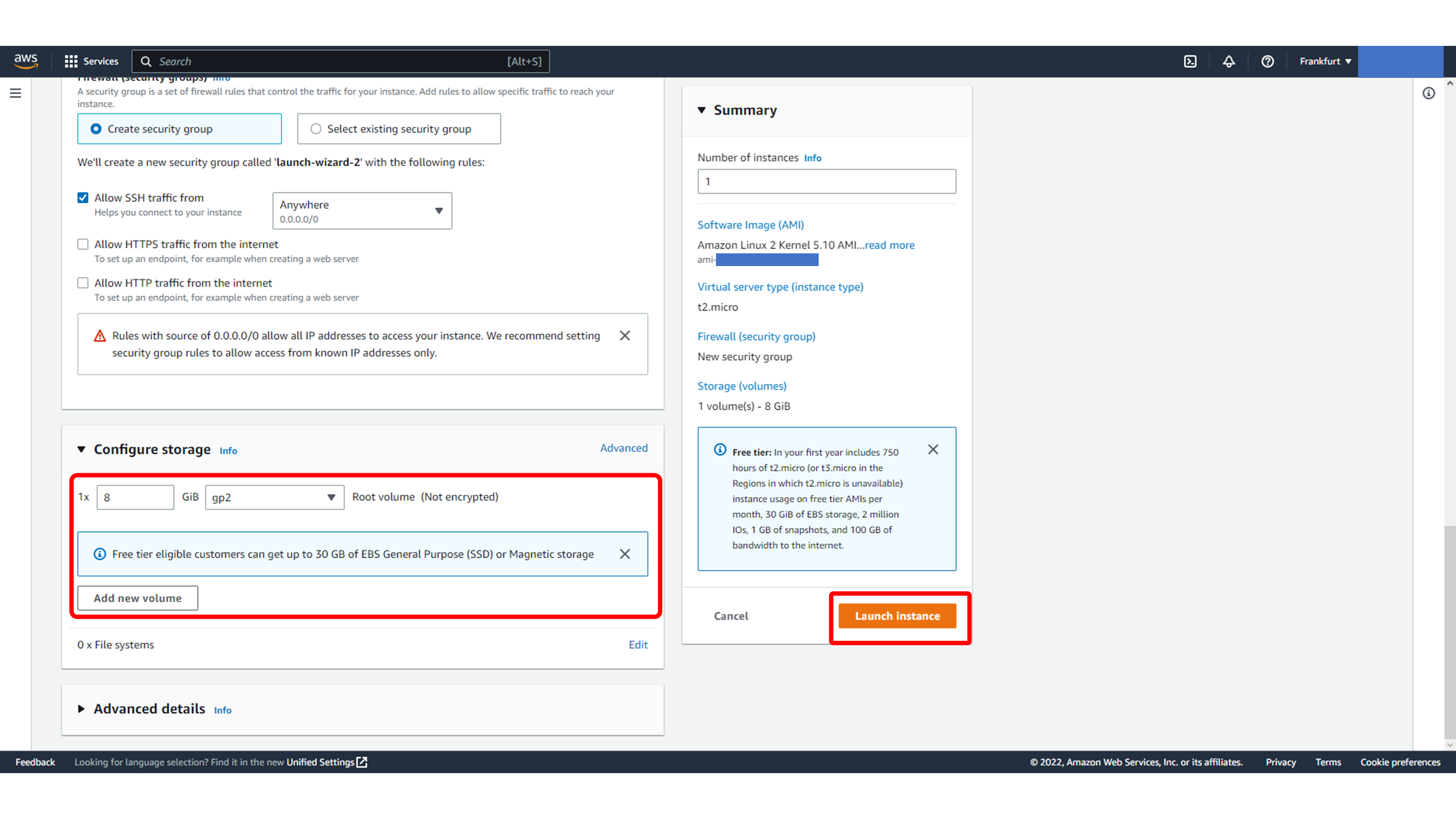Click external link icon beside Unified Settings
This screenshot has height=819, width=1456.
pos(362,762)
